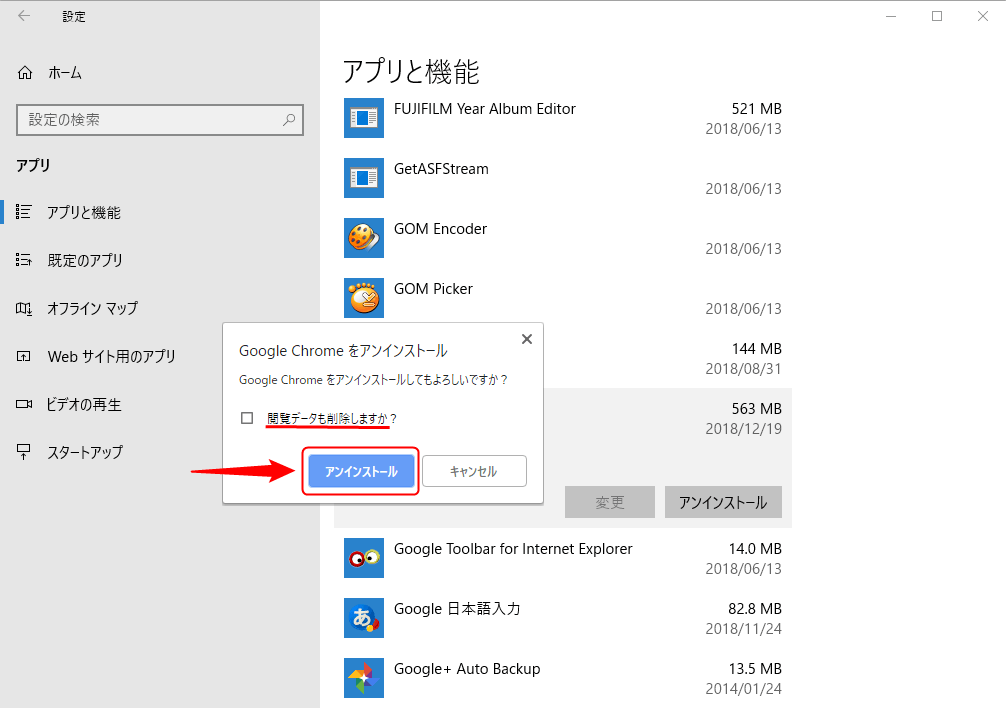The image size is (1006, 708).
Task: Select the スタートアップ sidebar icon
Action: pyautogui.click(x=24, y=452)
